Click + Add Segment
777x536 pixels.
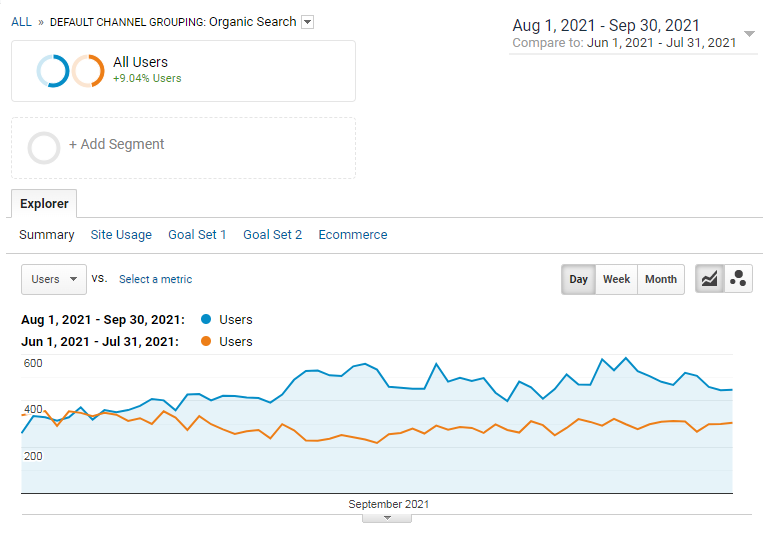116,144
